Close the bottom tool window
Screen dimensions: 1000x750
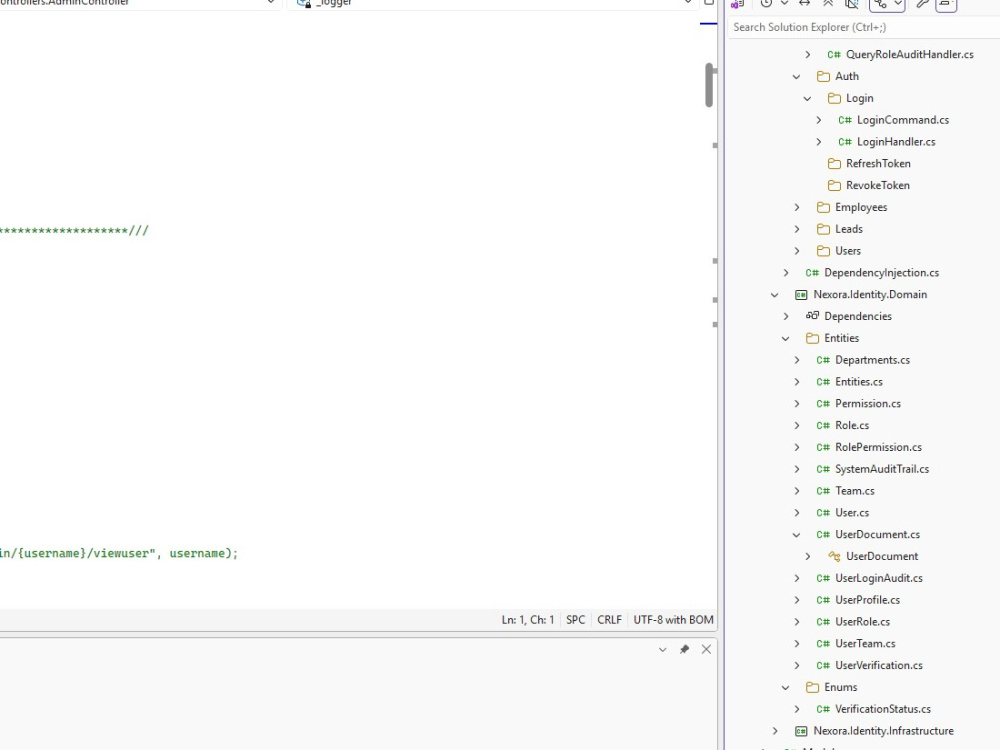[706, 649]
